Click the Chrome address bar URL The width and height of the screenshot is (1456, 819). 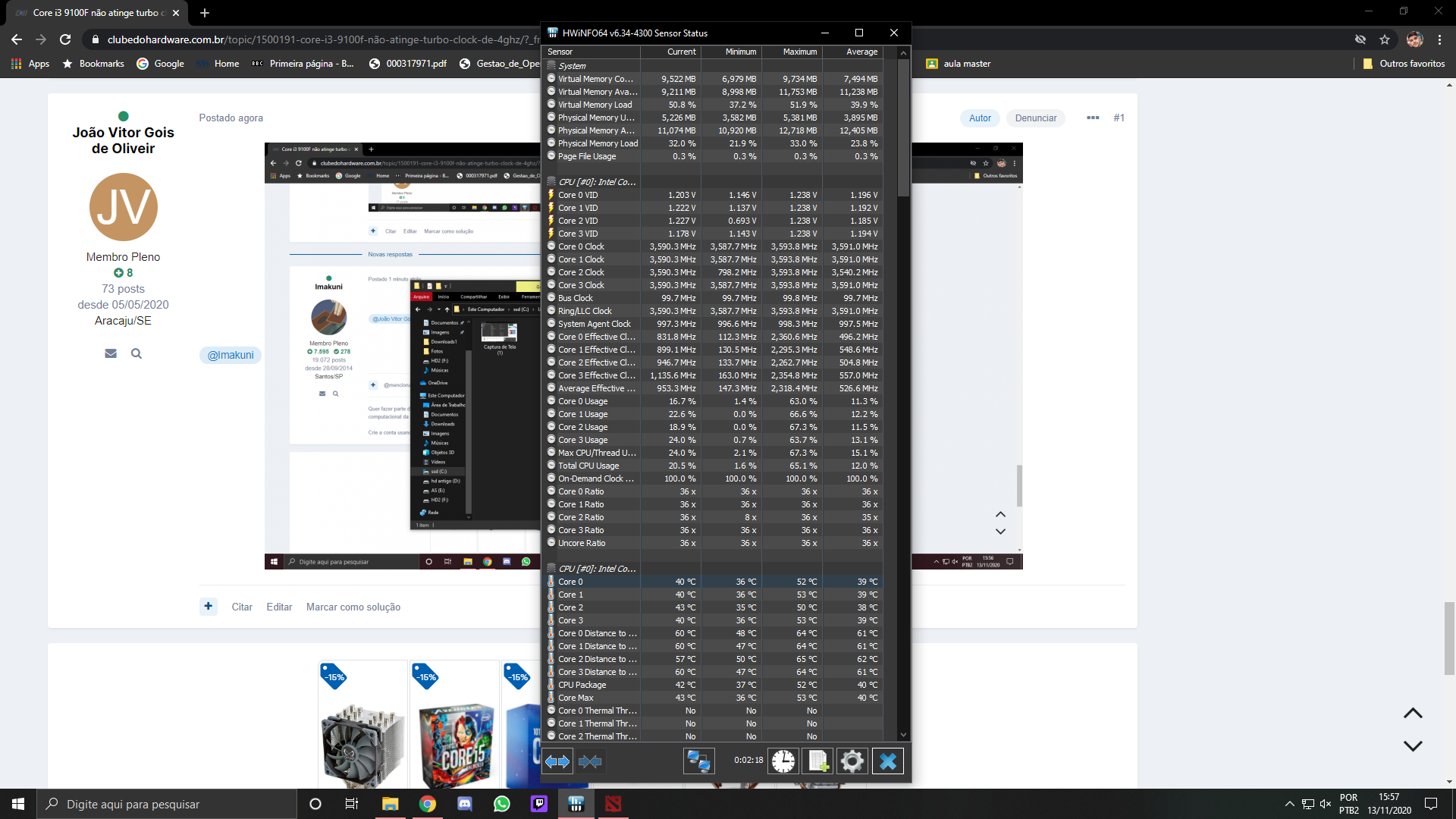[x=324, y=39]
